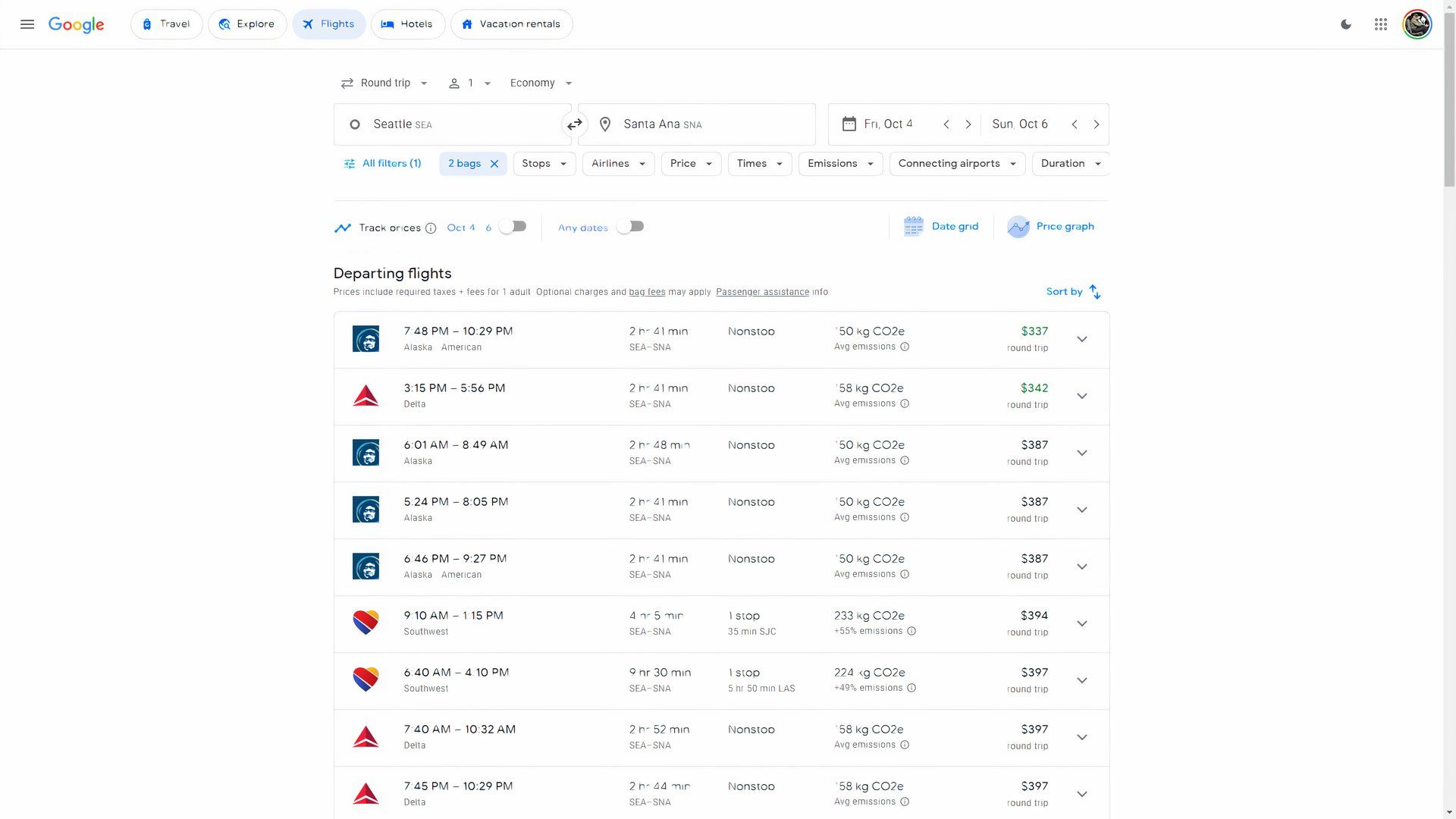
Task: Advance departure date to next day
Action: click(968, 124)
